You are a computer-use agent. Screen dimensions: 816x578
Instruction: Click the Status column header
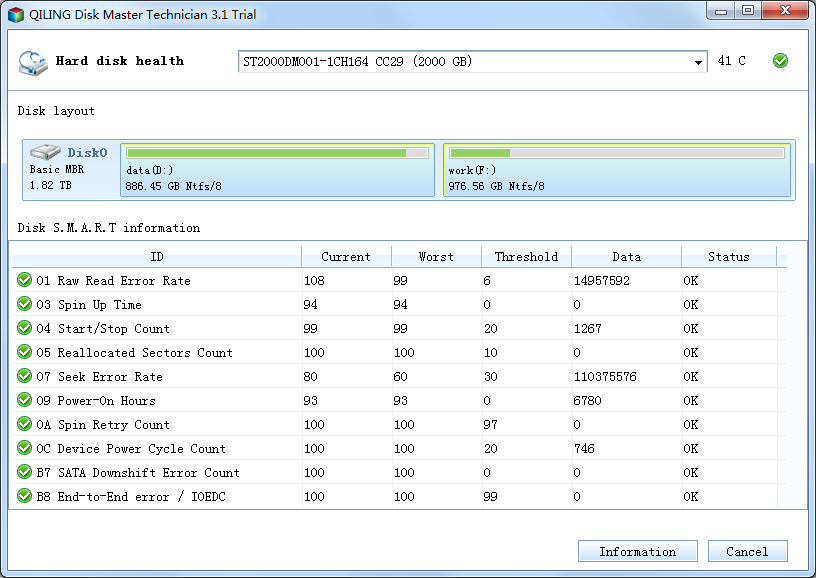pyautogui.click(x=729, y=257)
